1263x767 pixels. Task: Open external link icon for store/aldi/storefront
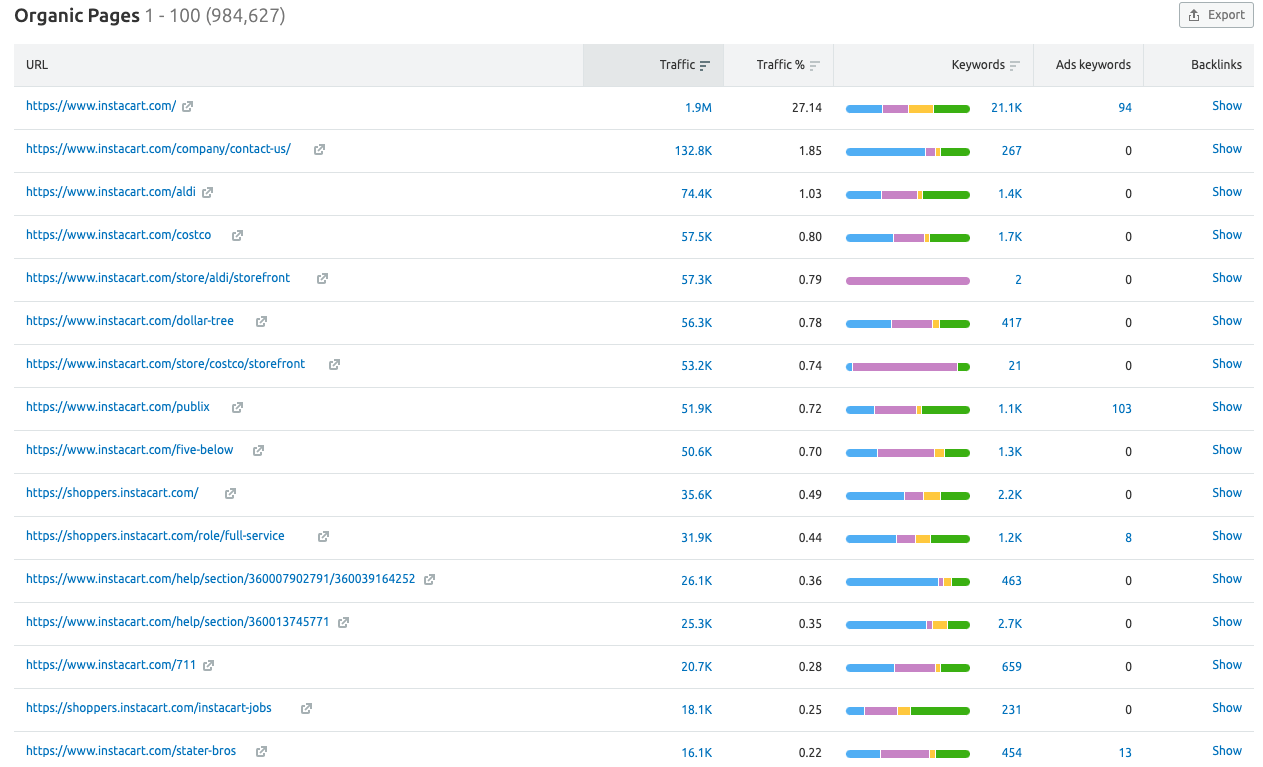[322, 278]
